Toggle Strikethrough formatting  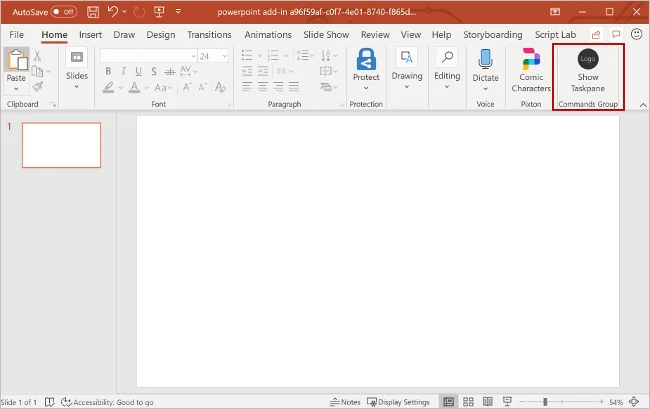point(170,72)
